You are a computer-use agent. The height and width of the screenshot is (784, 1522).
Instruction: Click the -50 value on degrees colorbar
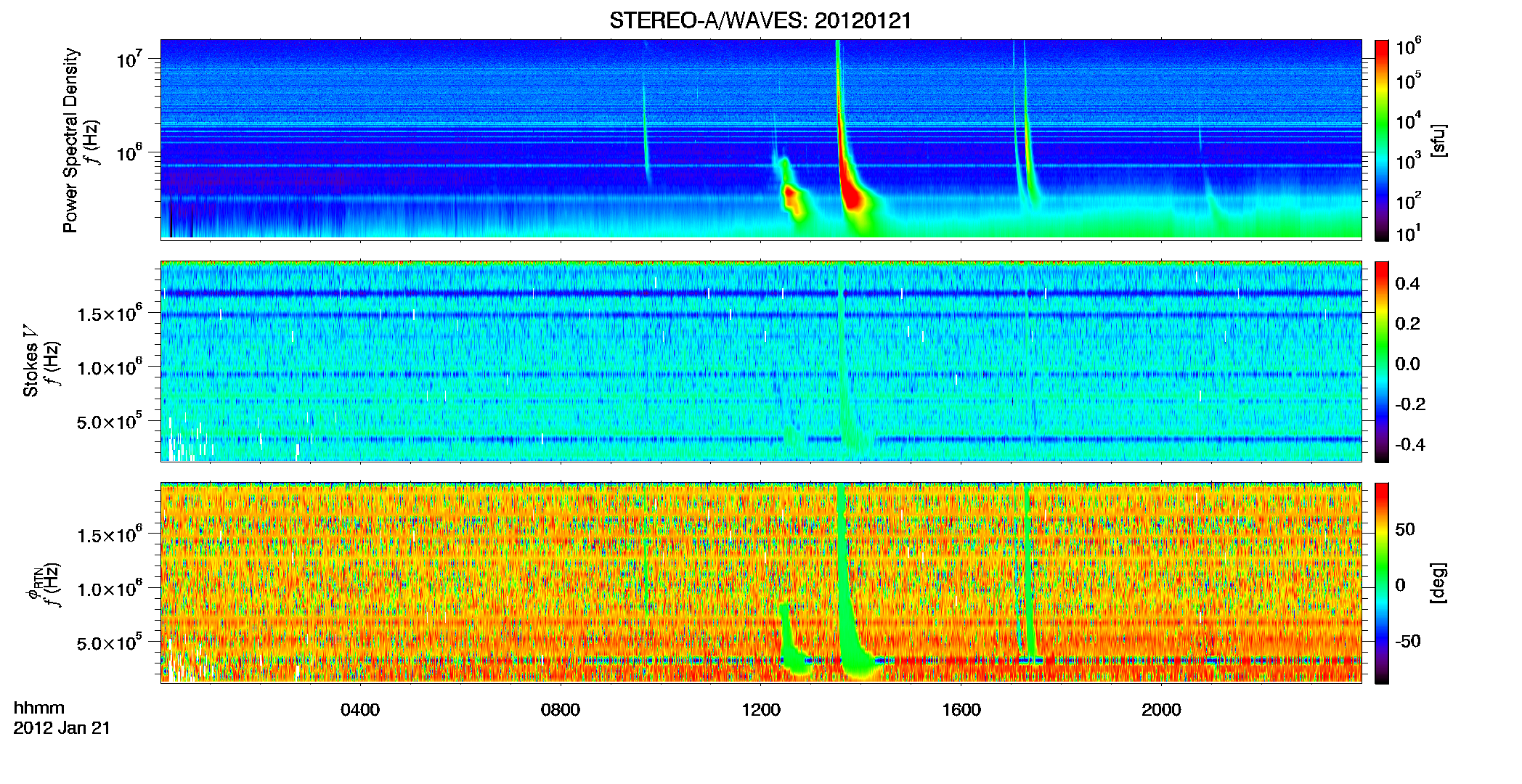coord(1408,641)
